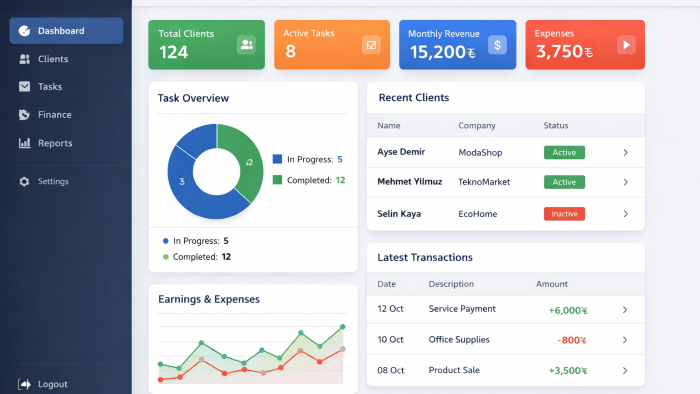Click the Reports bar chart icon

click(24, 143)
